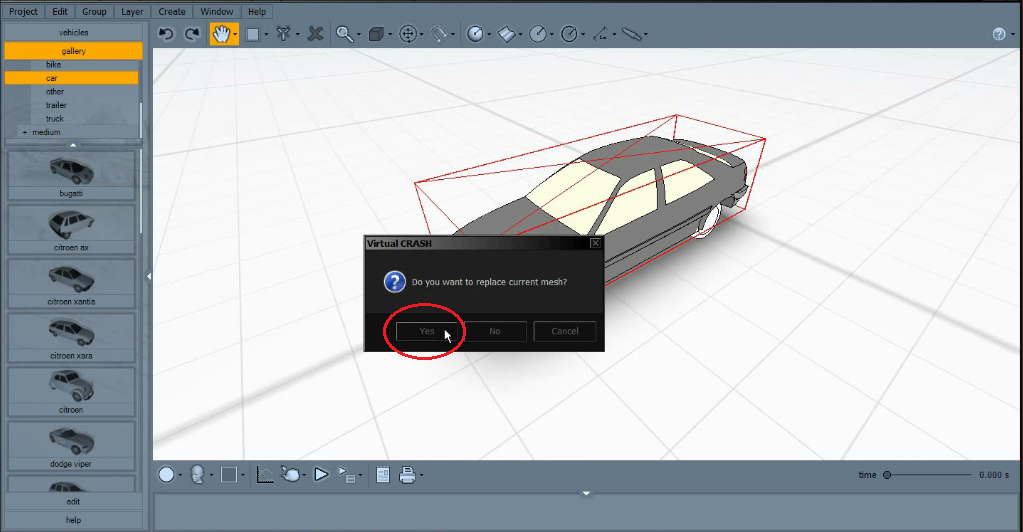Image resolution: width=1023 pixels, height=532 pixels.
Task: Collapse the left panel with side arrow
Action: click(149, 277)
